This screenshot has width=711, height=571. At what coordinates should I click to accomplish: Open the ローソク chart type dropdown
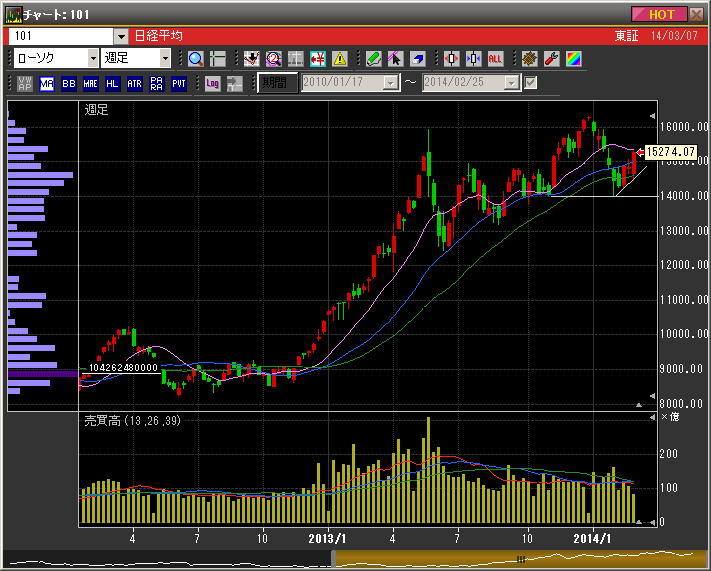93,59
